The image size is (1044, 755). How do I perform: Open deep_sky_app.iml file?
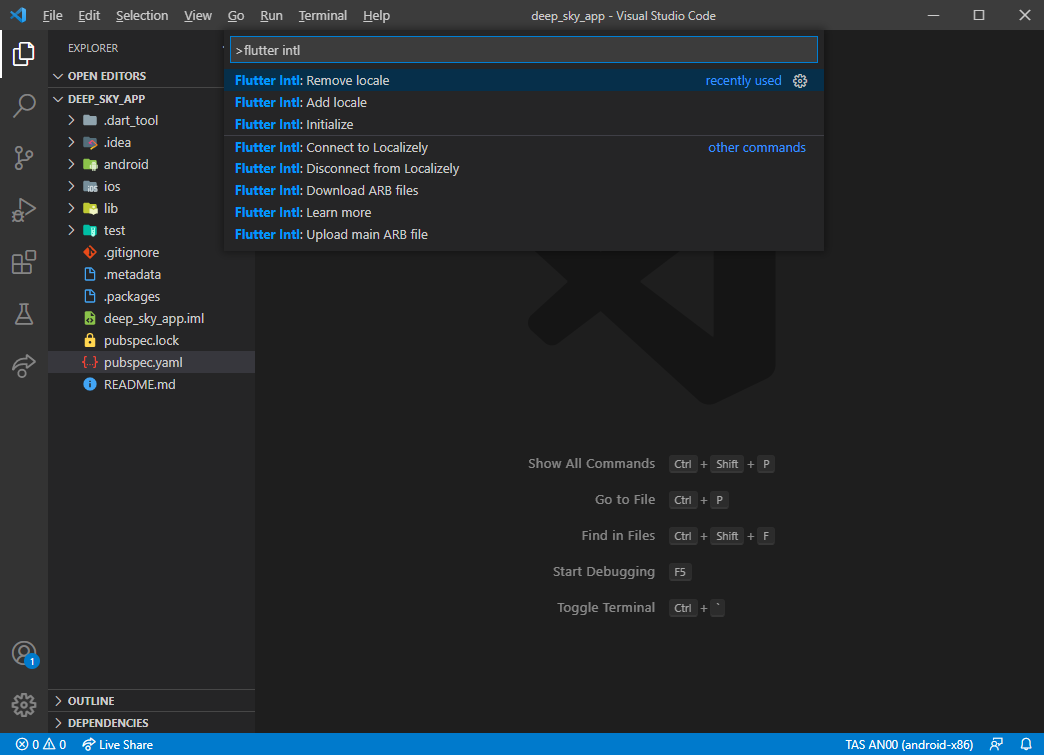152,318
